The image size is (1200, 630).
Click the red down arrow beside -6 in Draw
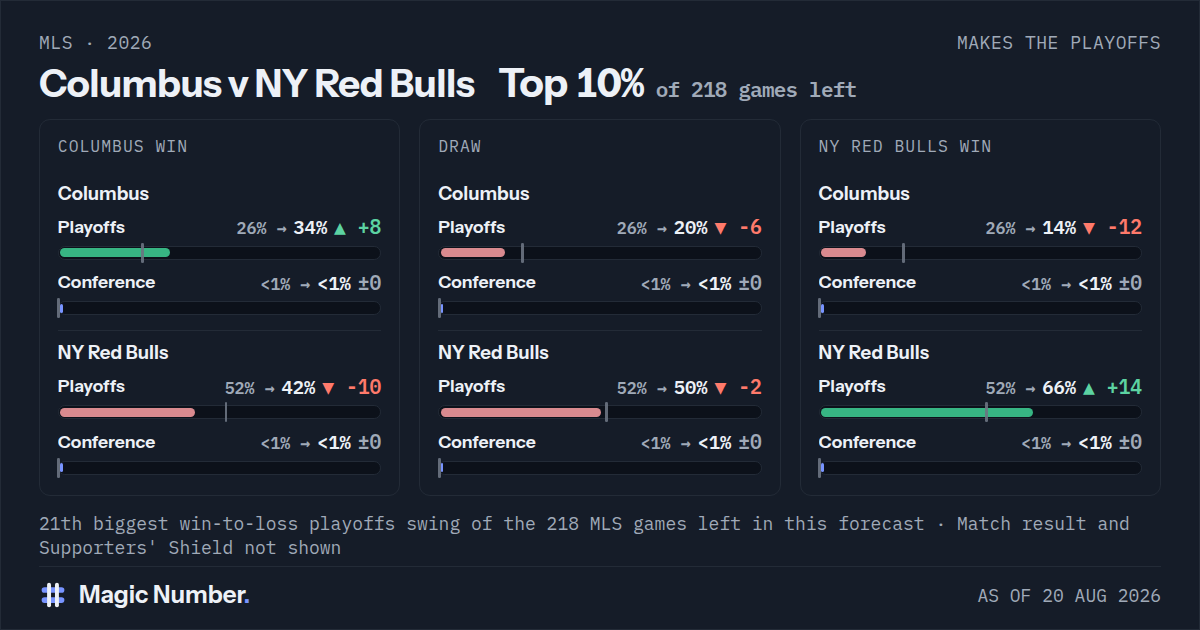coord(720,228)
